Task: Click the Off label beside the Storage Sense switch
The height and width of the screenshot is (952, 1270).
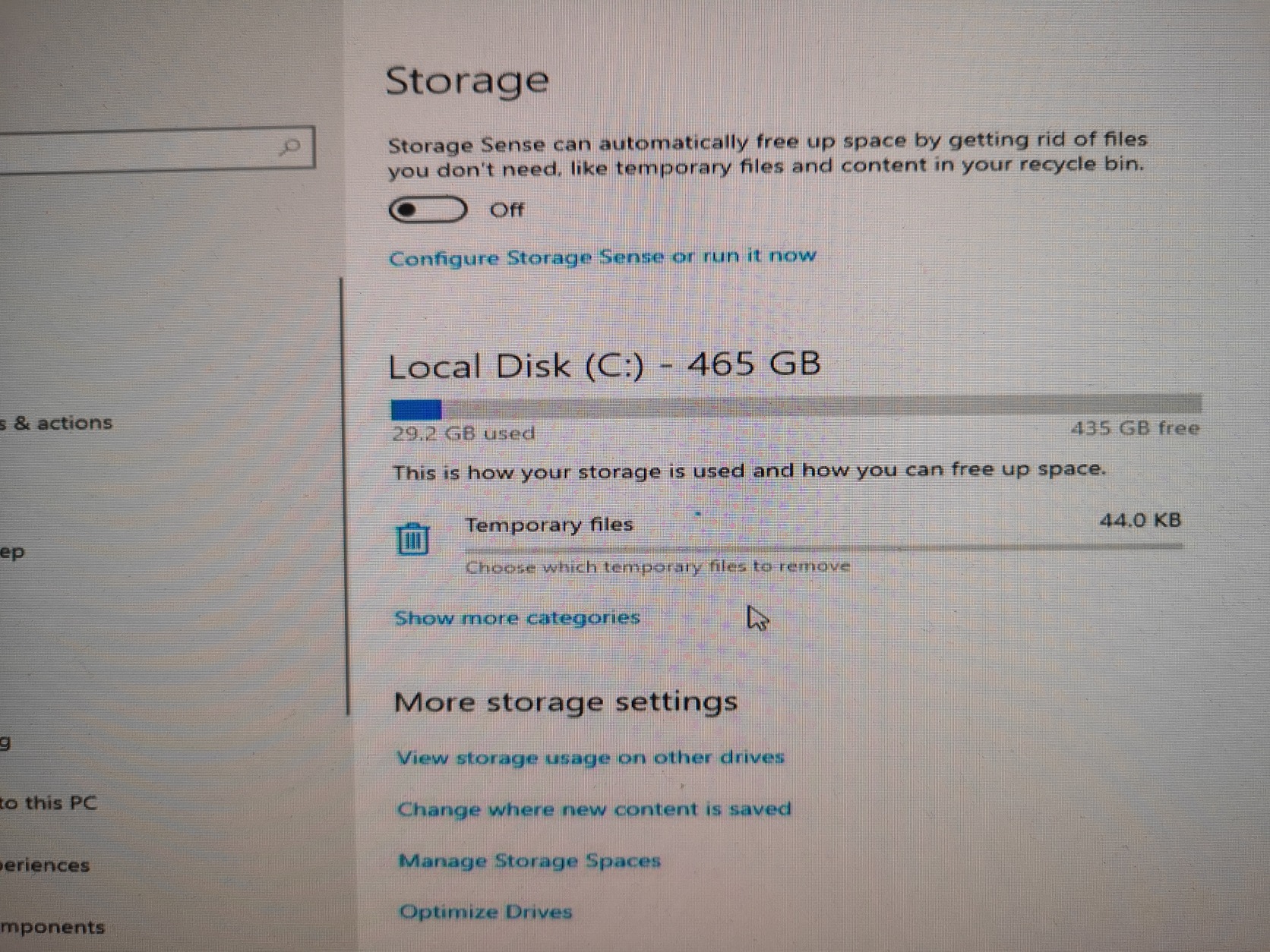Action: (x=507, y=210)
